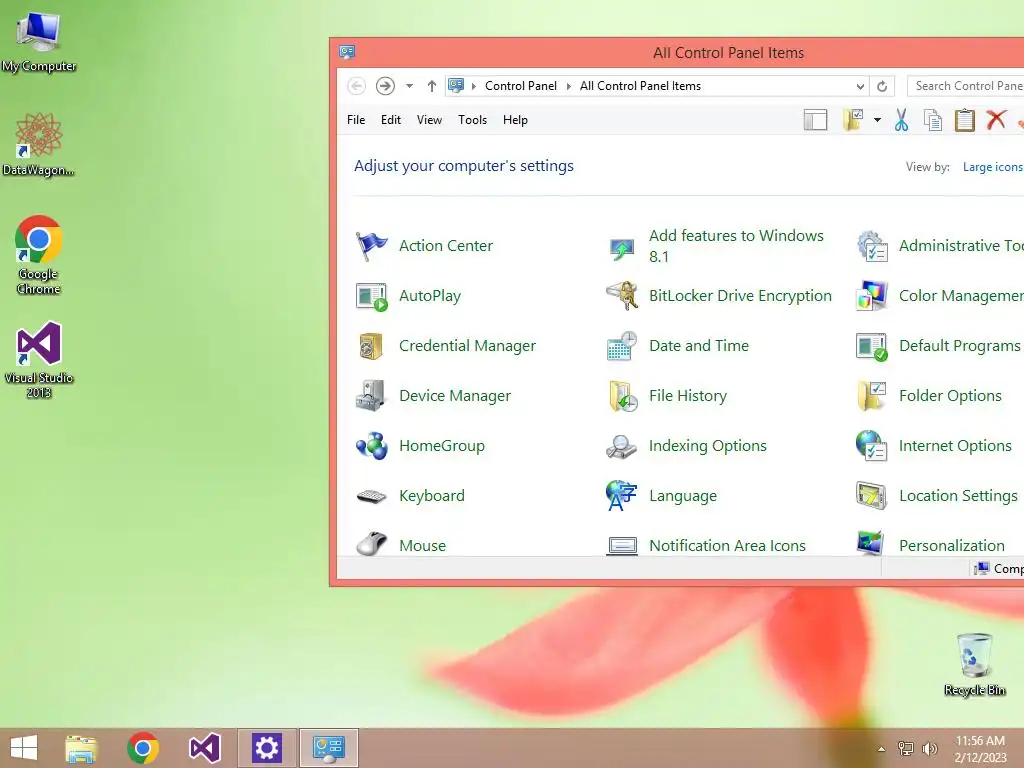The width and height of the screenshot is (1024, 768).
Task: Refresh the Control Panel view
Action: tap(882, 86)
